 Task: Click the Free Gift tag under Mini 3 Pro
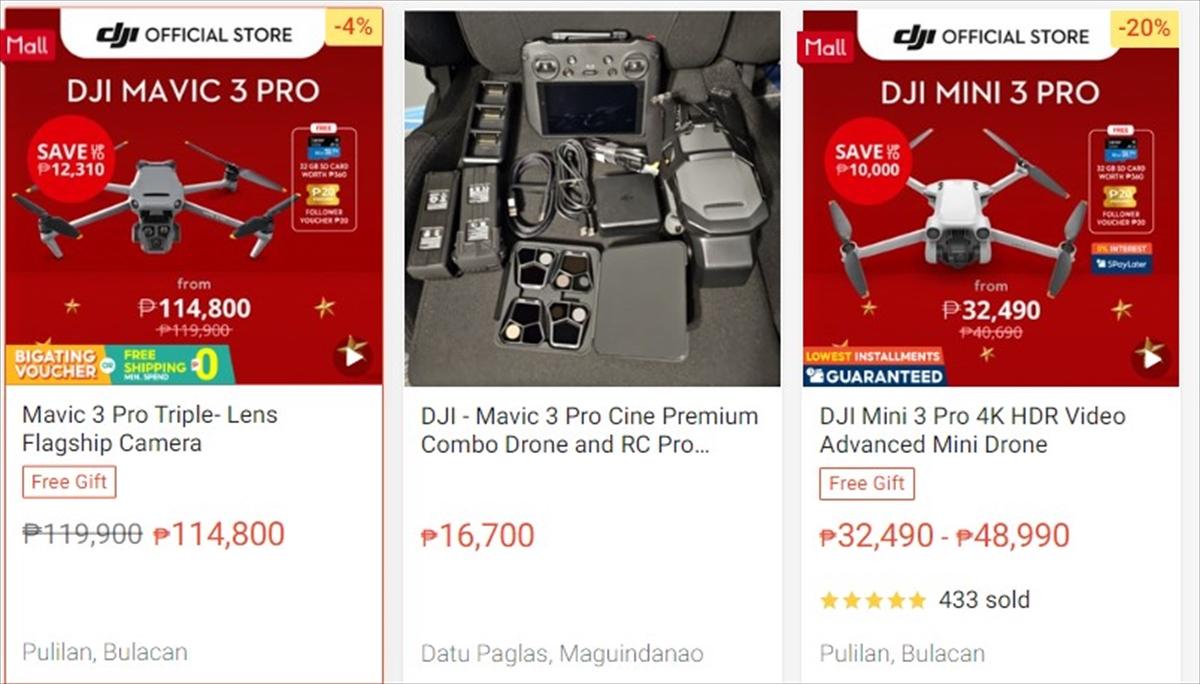pos(867,483)
